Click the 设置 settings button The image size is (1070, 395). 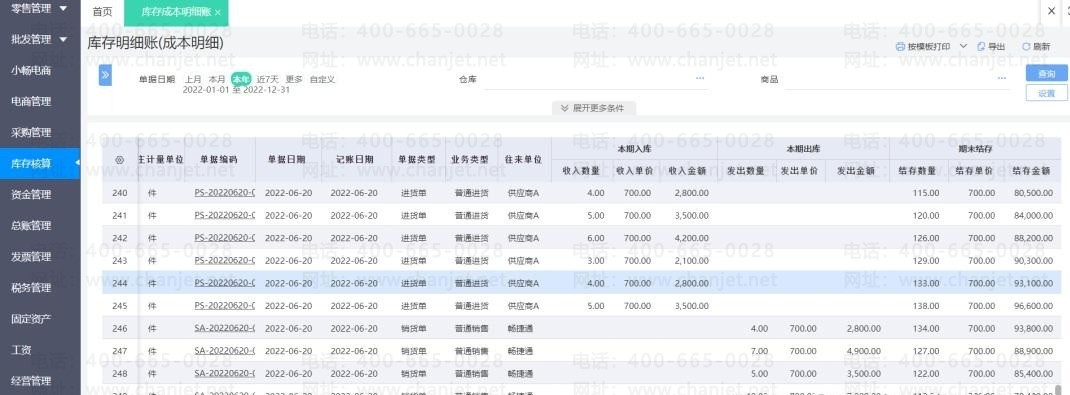click(x=1046, y=93)
